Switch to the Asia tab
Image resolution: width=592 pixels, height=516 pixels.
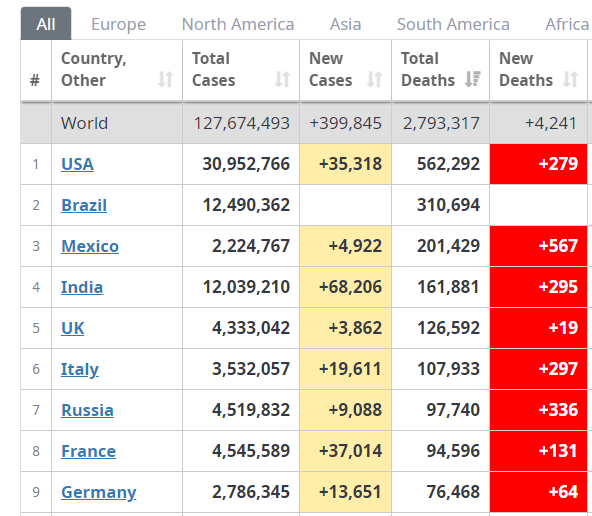coord(345,24)
